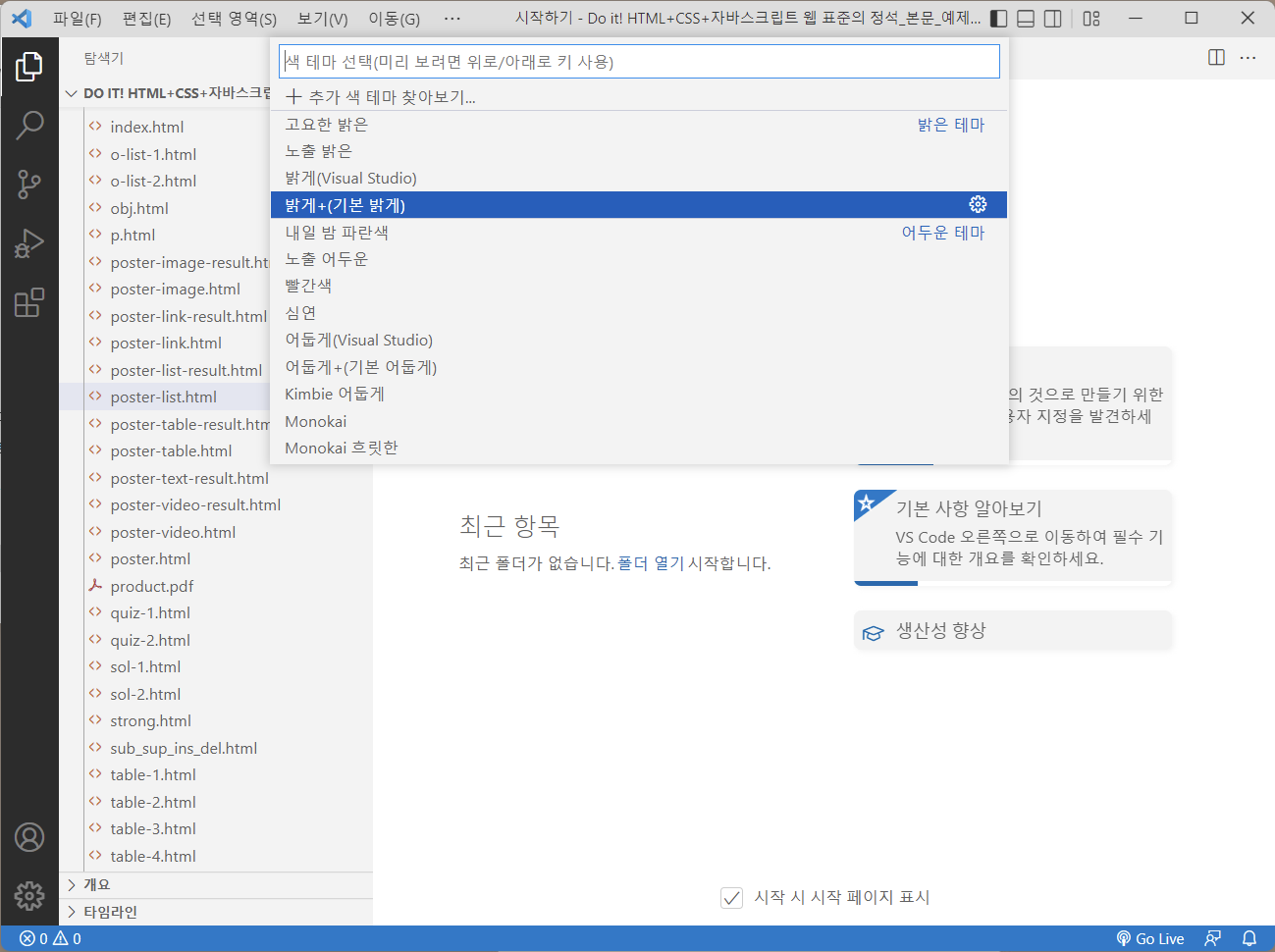Screen dimensions: 1275x952
Task: Toggle 시작 시 시작 페이지 표시 checkbox
Action: [731, 897]
